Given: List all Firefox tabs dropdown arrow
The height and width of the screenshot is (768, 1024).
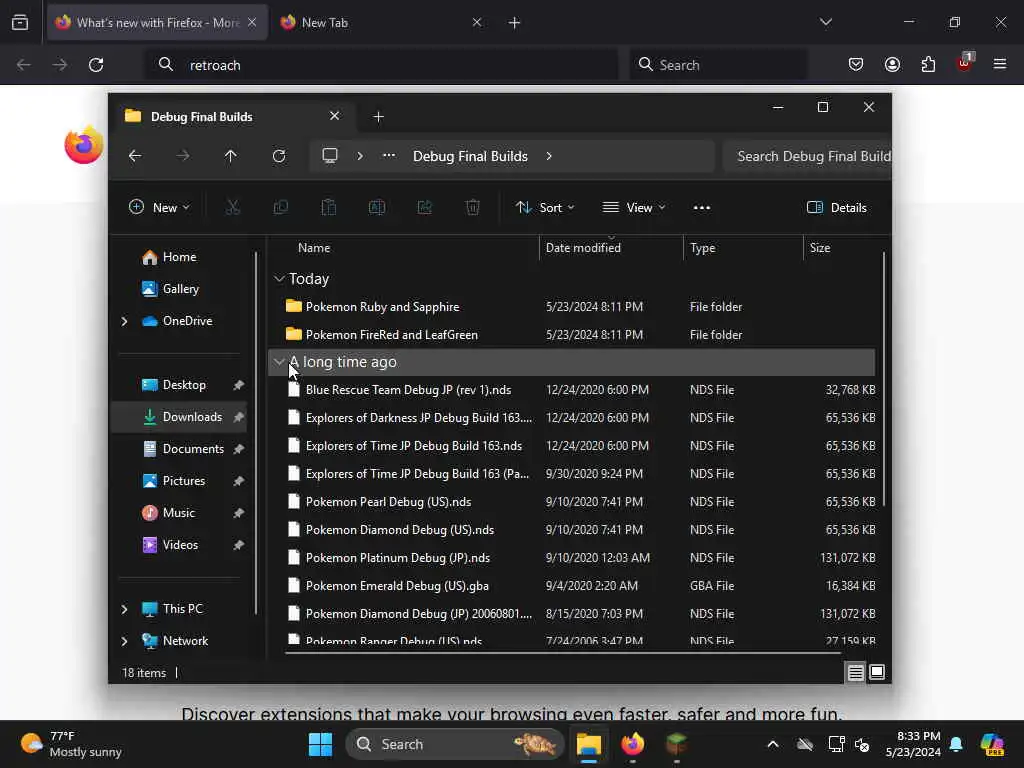Looking at the screenshot, I should tap(826, 22).
